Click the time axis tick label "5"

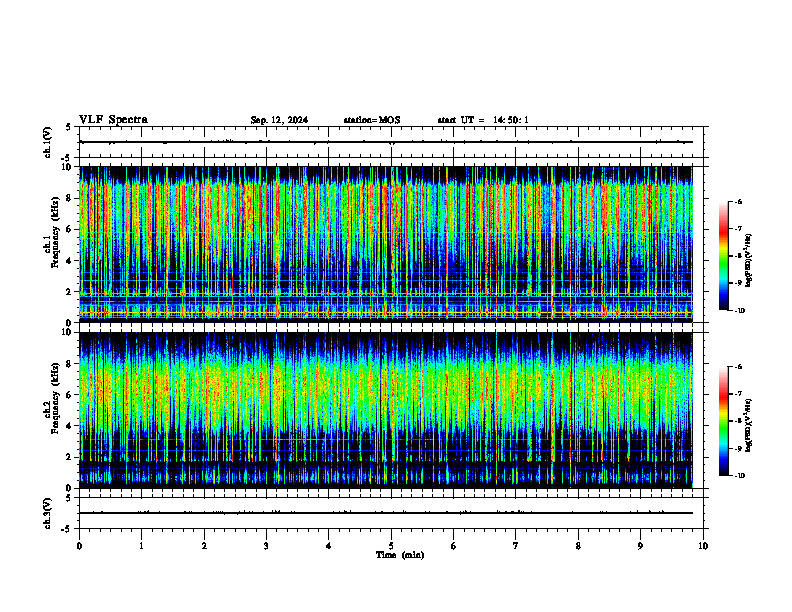tap(391, 546)
